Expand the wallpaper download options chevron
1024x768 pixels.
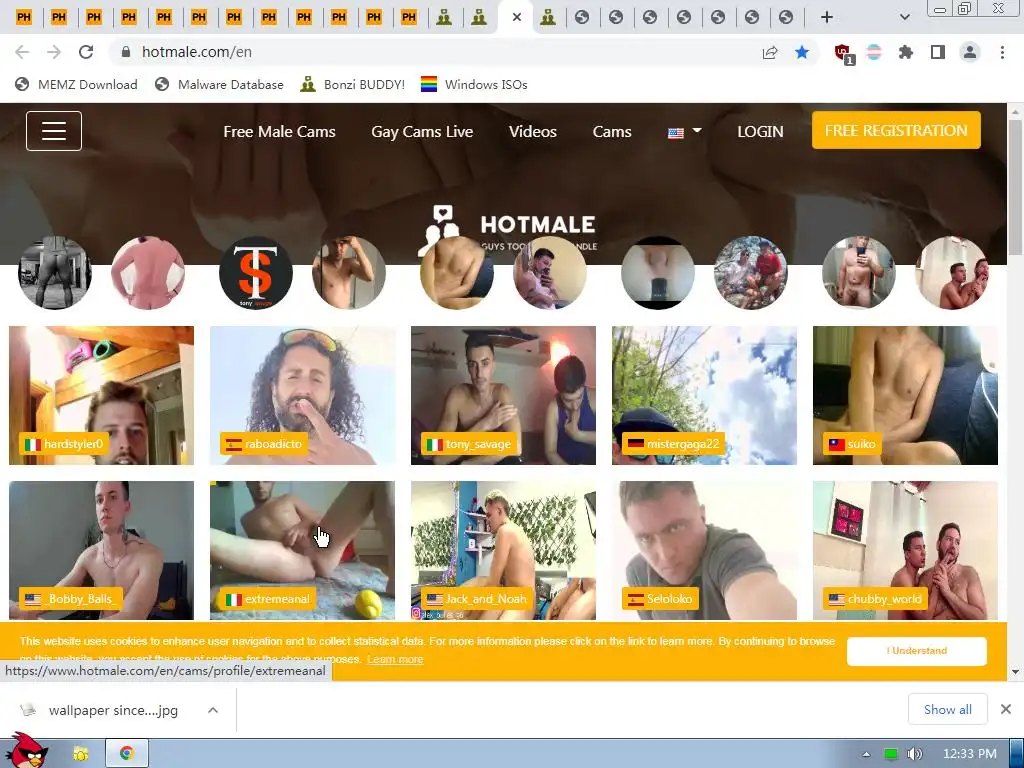213,710
